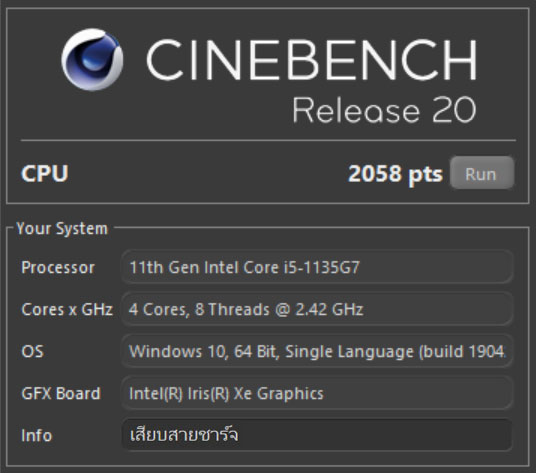536x473 pixels.
Task: Click the OS label
Action: (x=32, y=351)
